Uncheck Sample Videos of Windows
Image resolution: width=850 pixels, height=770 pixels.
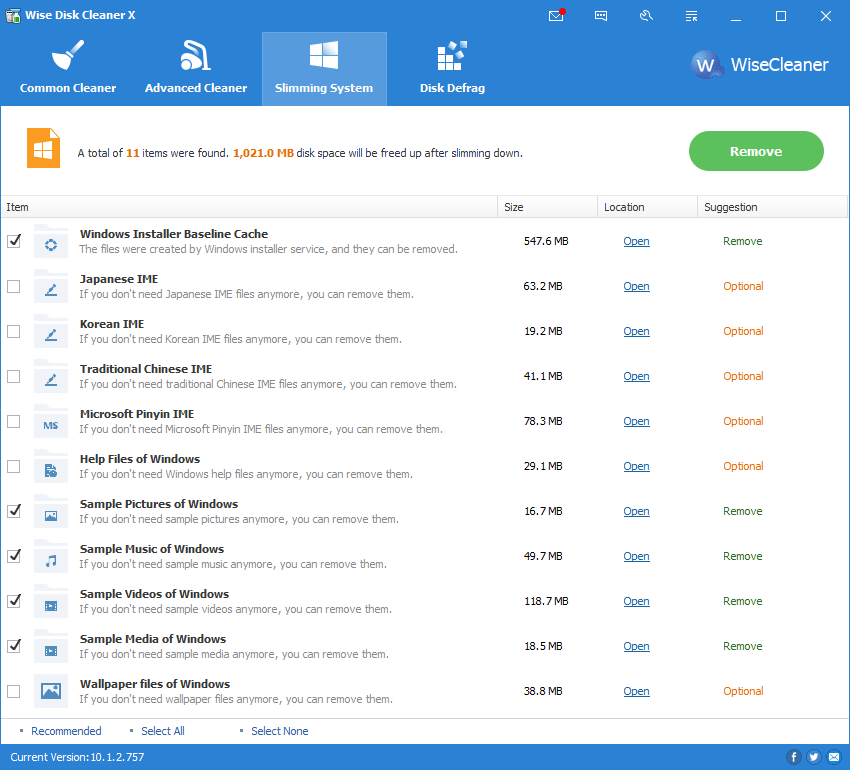[x=14, y=601]
